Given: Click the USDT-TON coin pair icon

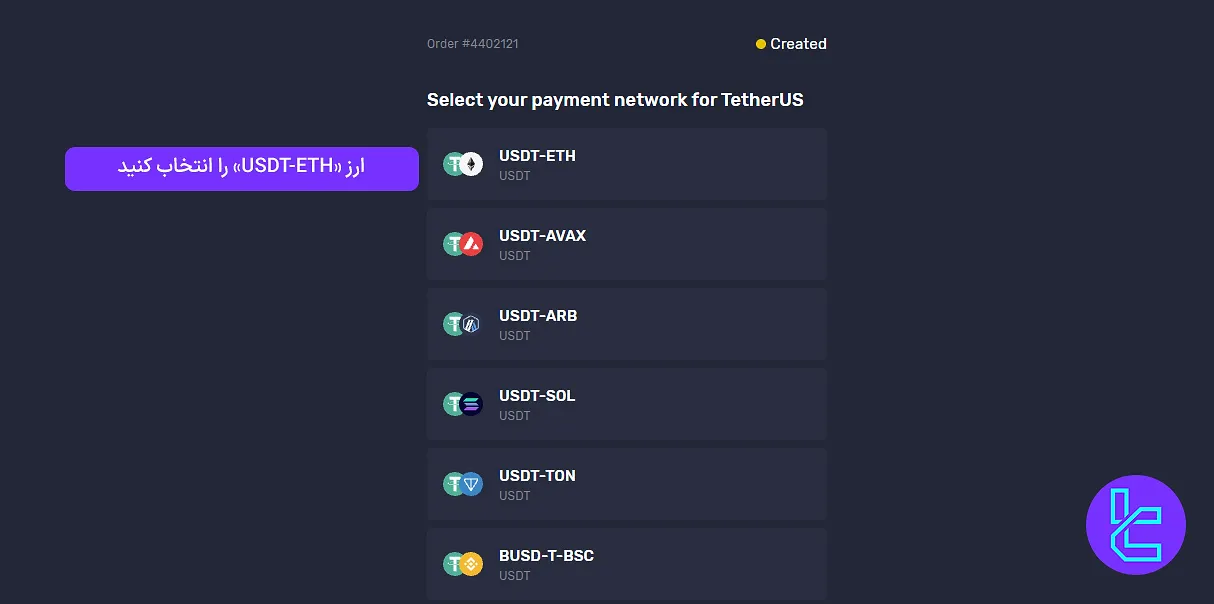Looking at the screenshot, I should pos(463,484).
